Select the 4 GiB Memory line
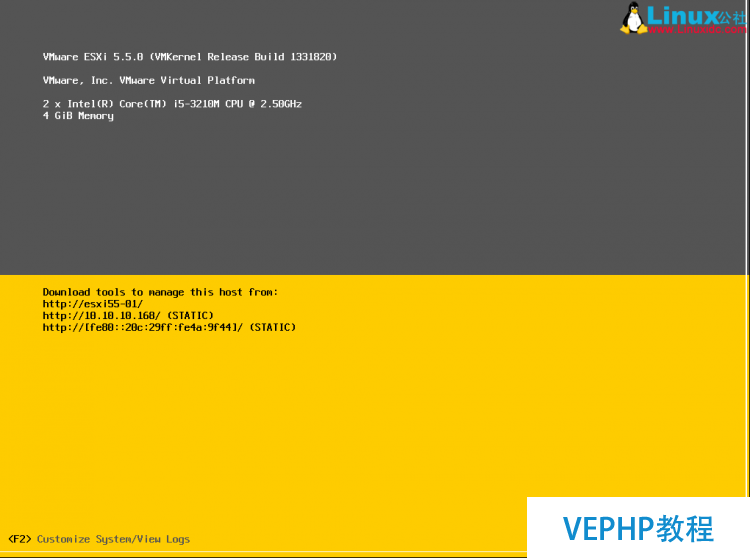Image resolution: width=750 pixels, height=558 pixels. [78, 116]
